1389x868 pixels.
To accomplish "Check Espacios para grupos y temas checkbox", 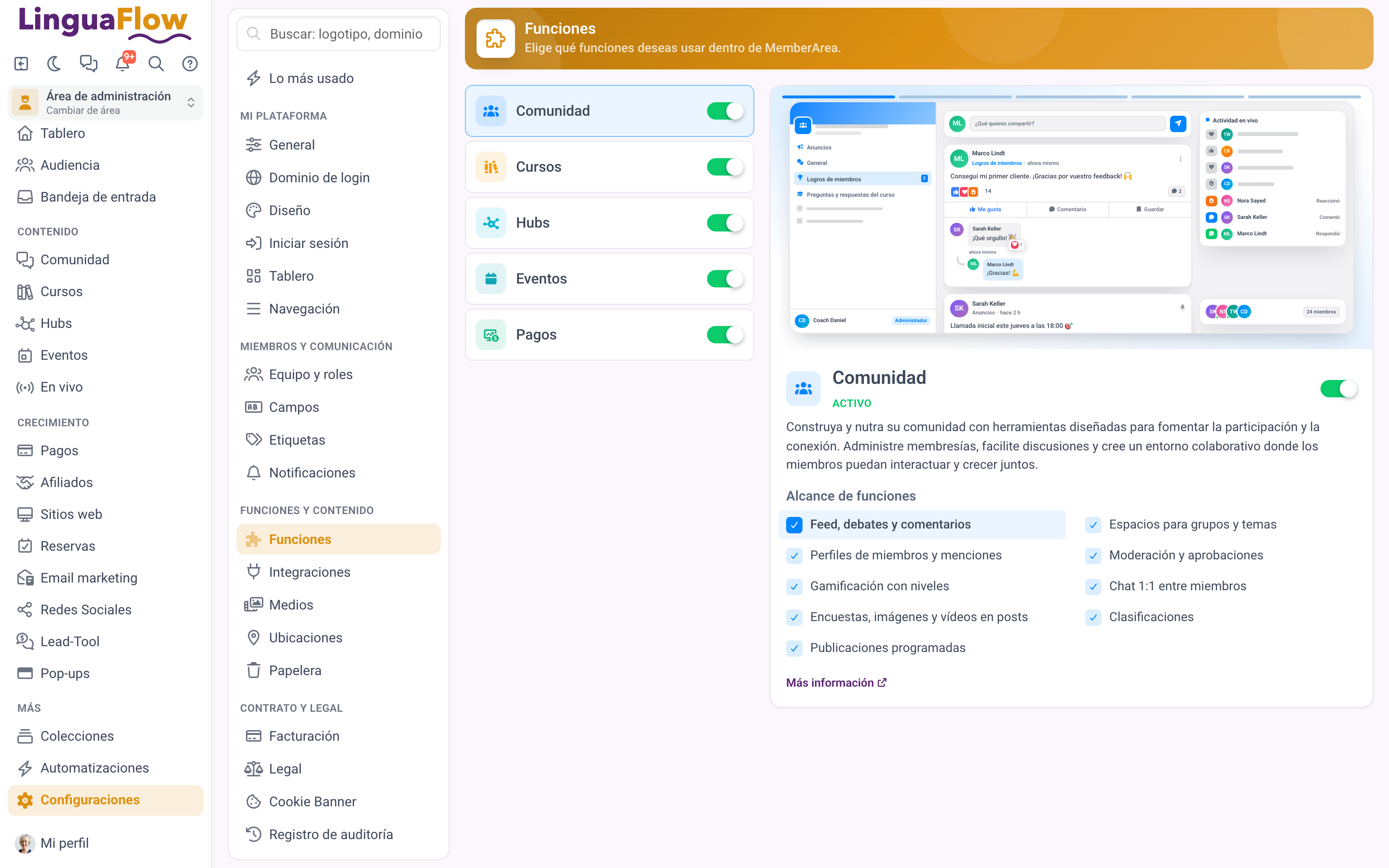I will [x=1093, y=525].
